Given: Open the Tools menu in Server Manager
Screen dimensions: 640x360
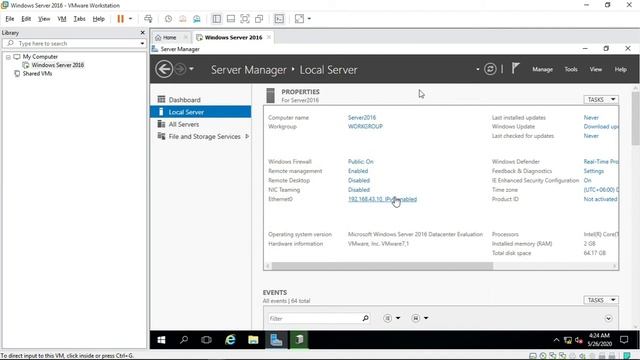Looking at the screenshot, I should pyautogui.click(x=571, y=69).
